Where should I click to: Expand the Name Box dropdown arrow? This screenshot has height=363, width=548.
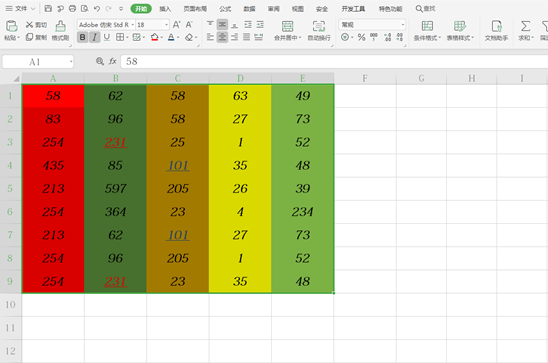[x=71, y=62]
